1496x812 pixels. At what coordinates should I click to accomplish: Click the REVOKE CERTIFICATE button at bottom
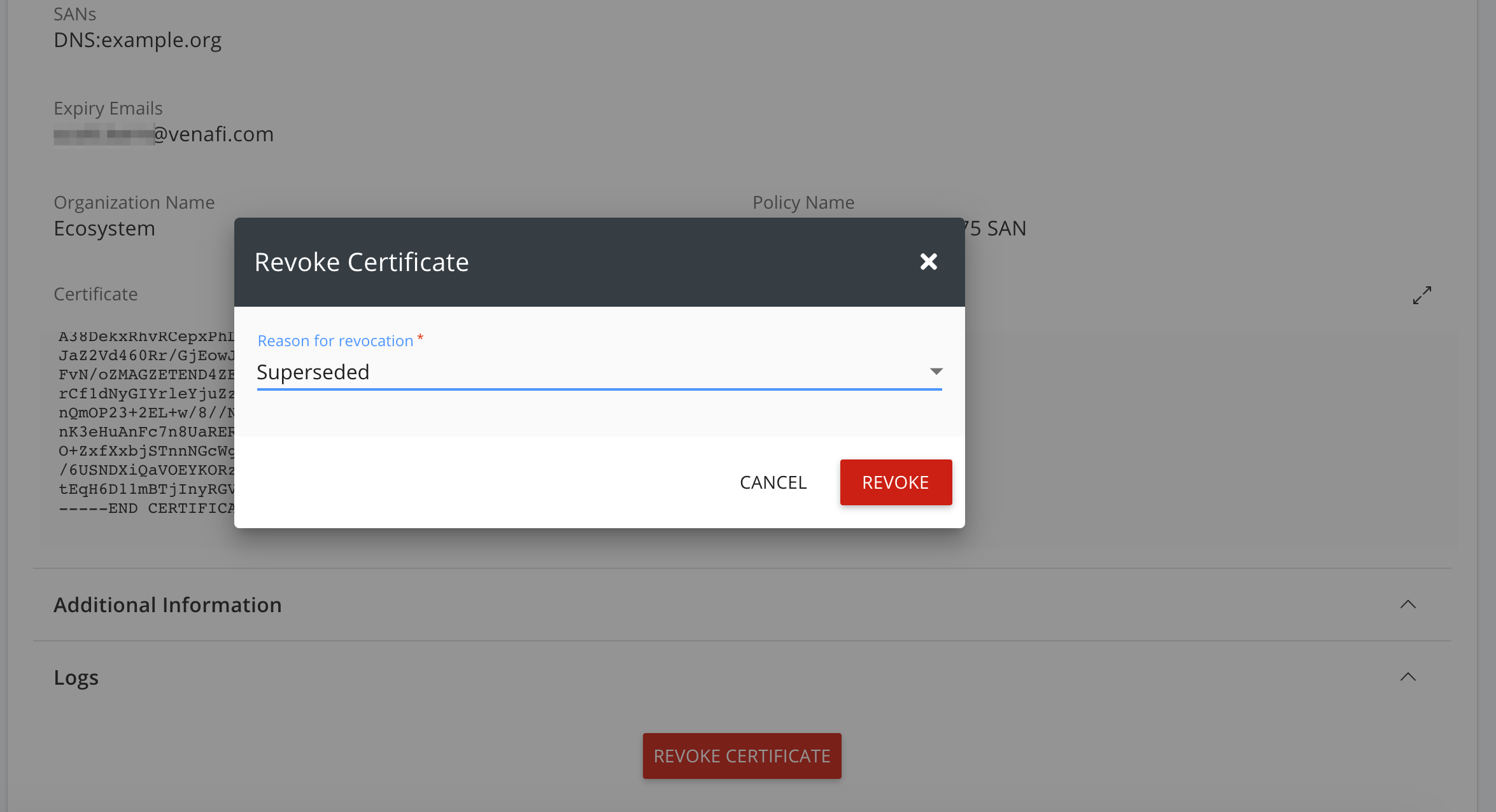[x=742, y=756]
